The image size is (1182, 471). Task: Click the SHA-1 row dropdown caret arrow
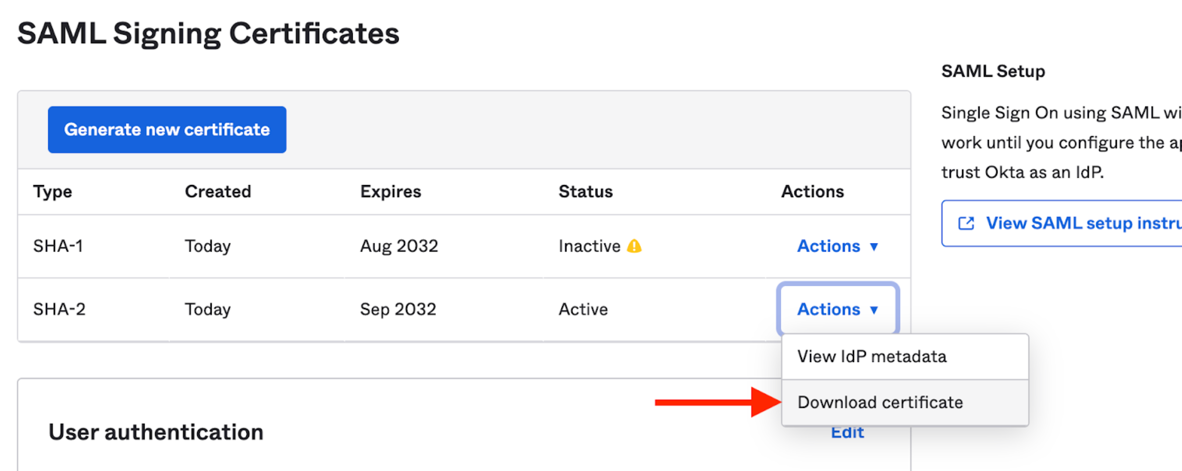pos(874,247)
